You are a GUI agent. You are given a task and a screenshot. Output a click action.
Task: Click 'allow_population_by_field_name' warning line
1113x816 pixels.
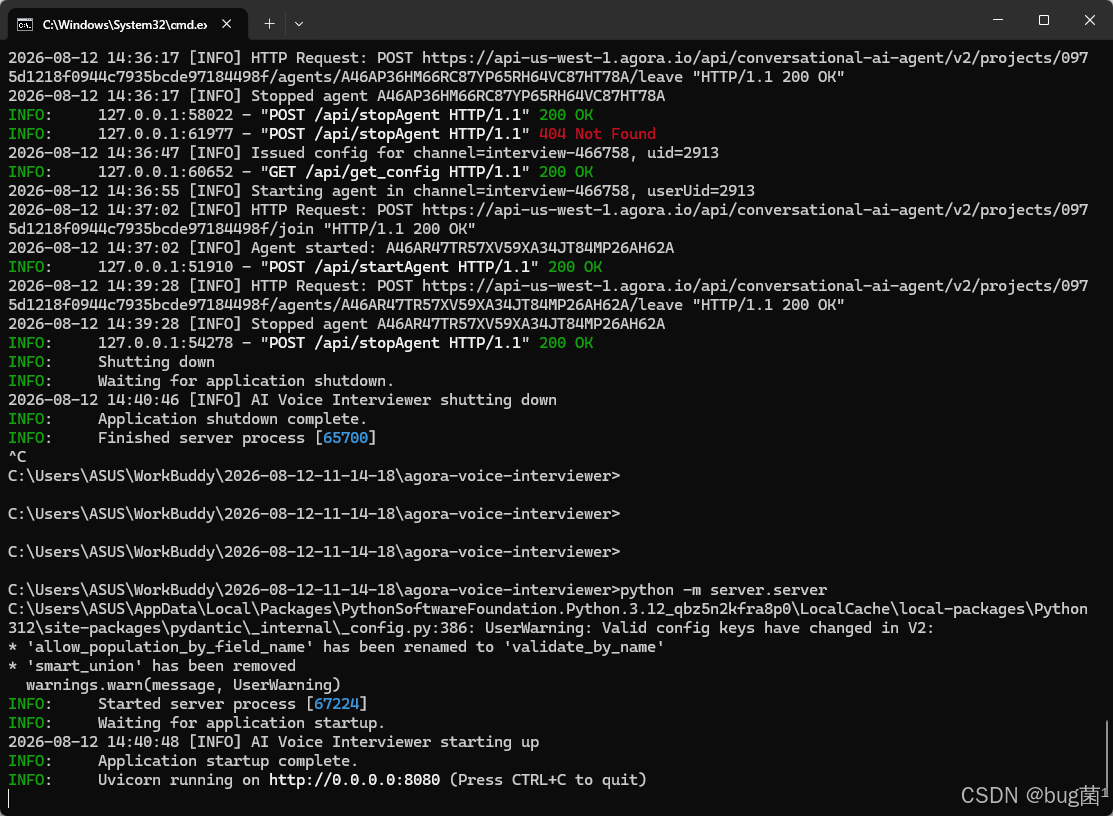coord(336,646)
